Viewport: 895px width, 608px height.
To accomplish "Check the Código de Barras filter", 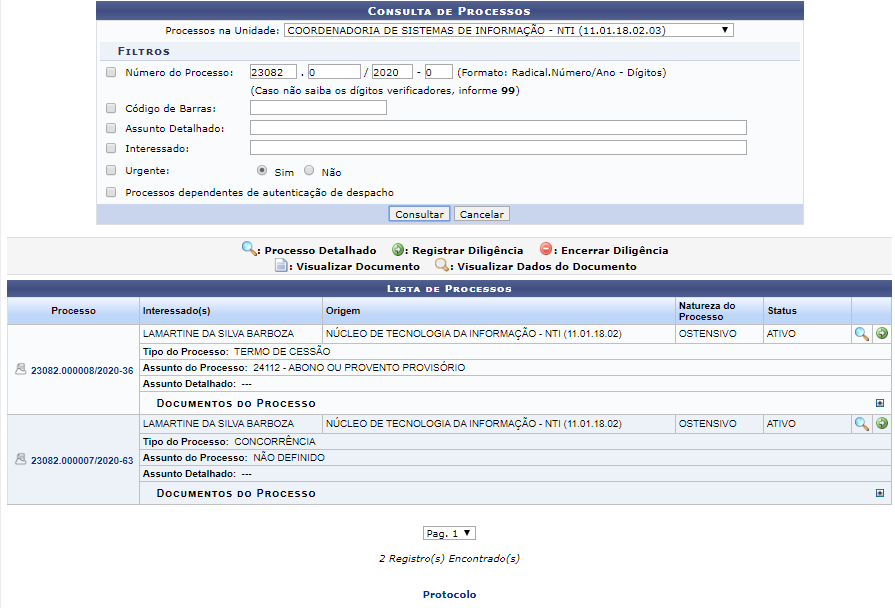I will (111, 108).
